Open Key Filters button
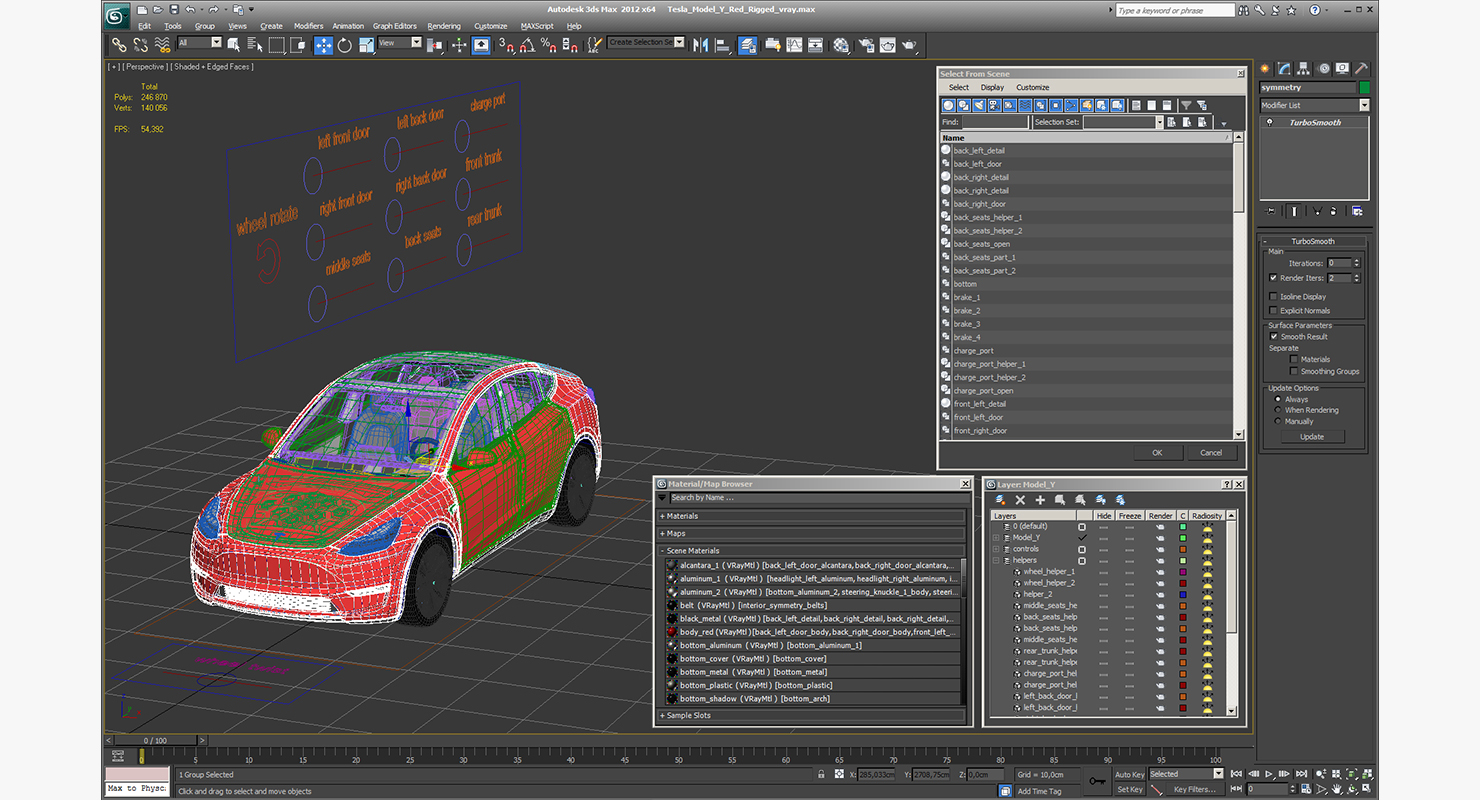Screen dimensions: 1480x800 click(x=1195, y=789)
